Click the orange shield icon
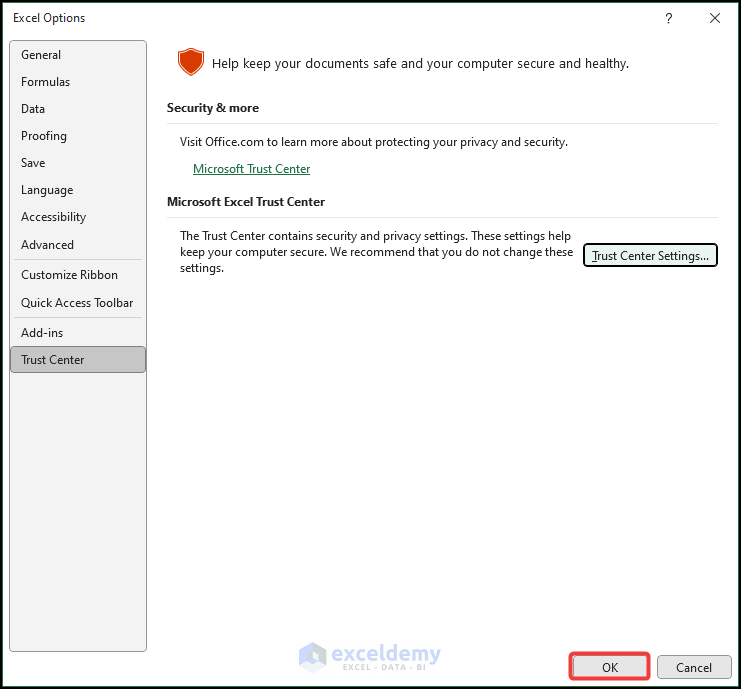Image resolution: width=741 pixels, height=689 pixels. (x=191, y=62)
